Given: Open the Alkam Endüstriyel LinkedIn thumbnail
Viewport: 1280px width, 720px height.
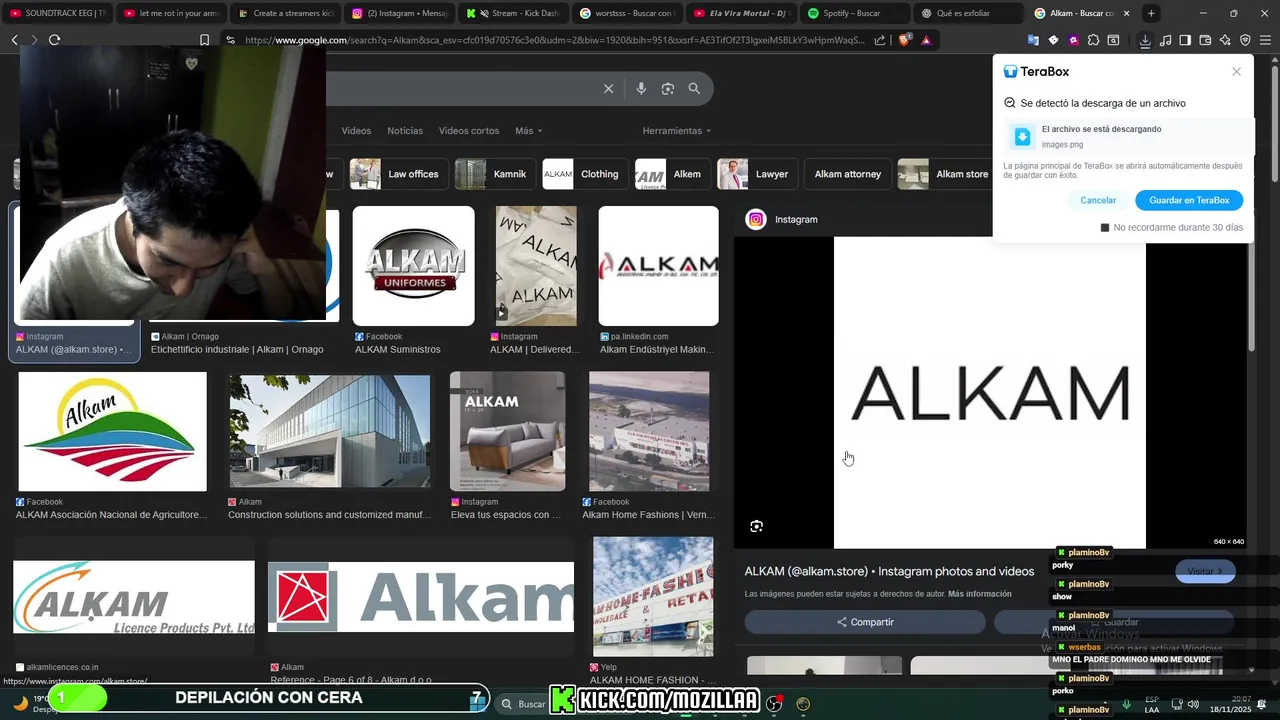Looking at the screenshot, I should coord(658,266).
